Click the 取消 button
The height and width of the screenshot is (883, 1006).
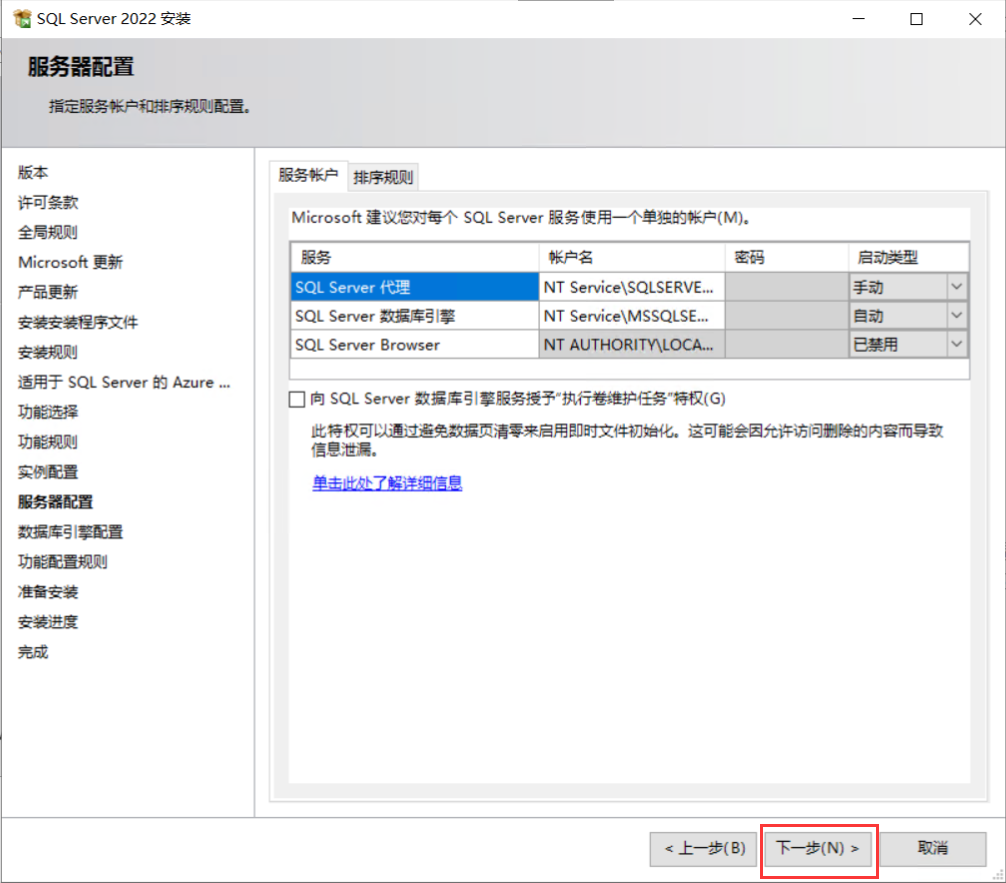coord(932,848)
